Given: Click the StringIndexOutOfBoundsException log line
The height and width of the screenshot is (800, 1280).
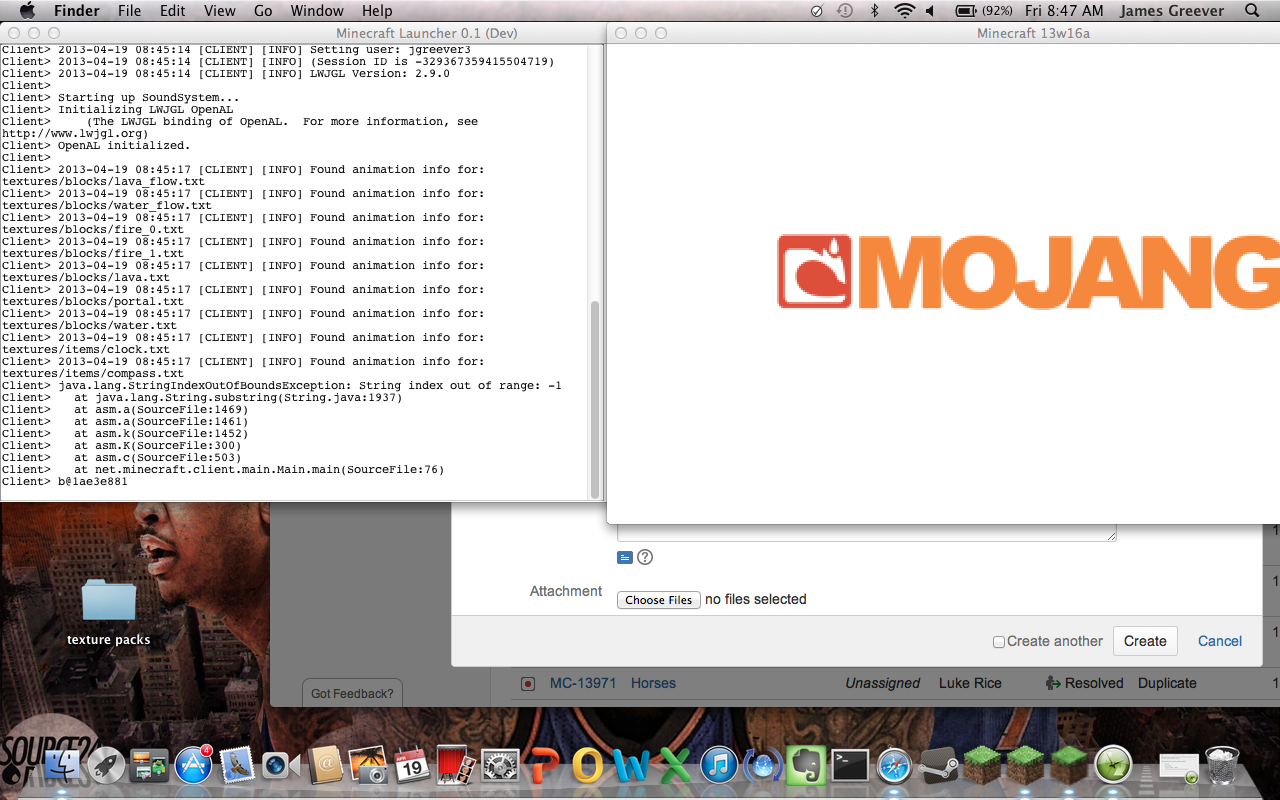Looking at the screenshot, I should point(282,386).
